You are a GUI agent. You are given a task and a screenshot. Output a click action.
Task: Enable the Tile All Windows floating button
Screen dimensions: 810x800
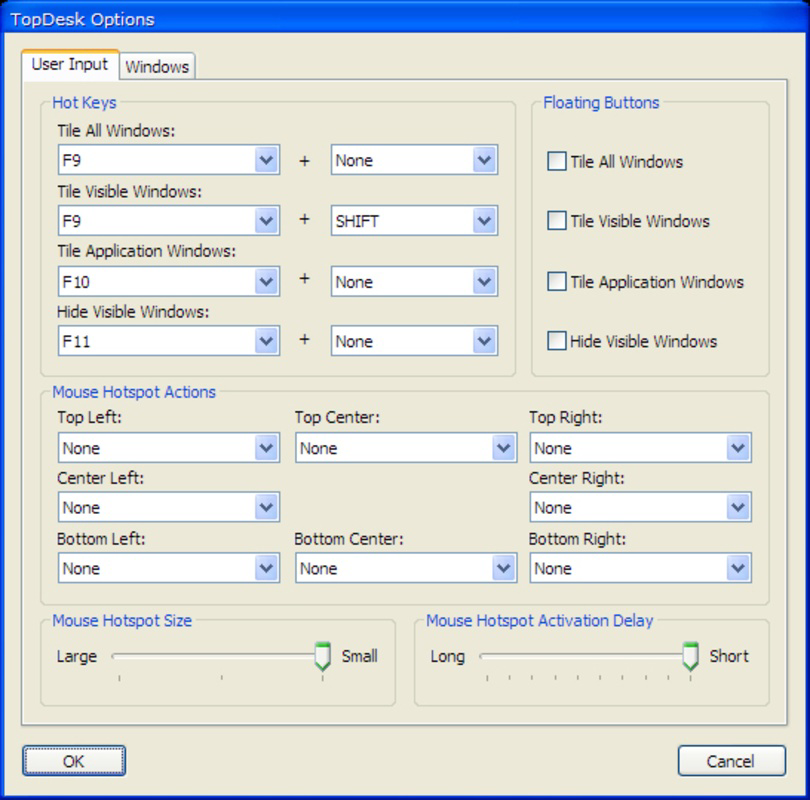[555, 160]
